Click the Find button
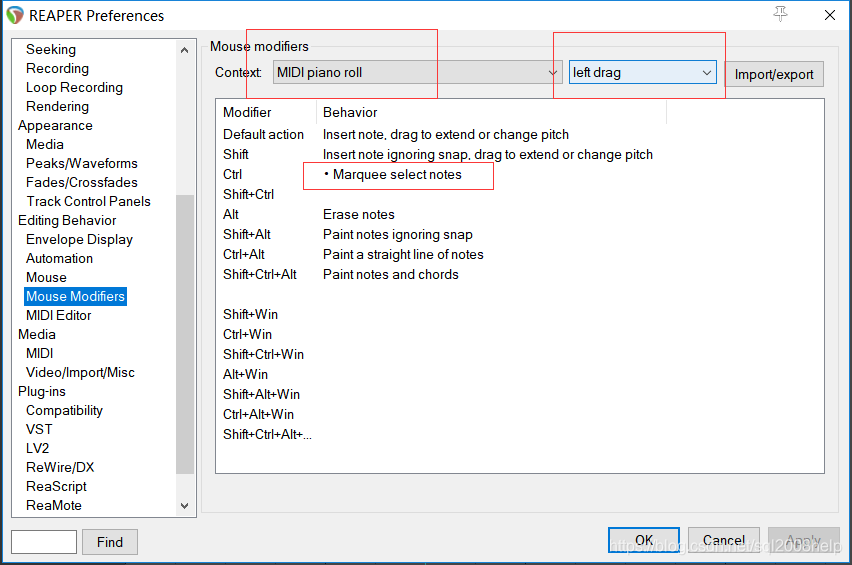 110,542
